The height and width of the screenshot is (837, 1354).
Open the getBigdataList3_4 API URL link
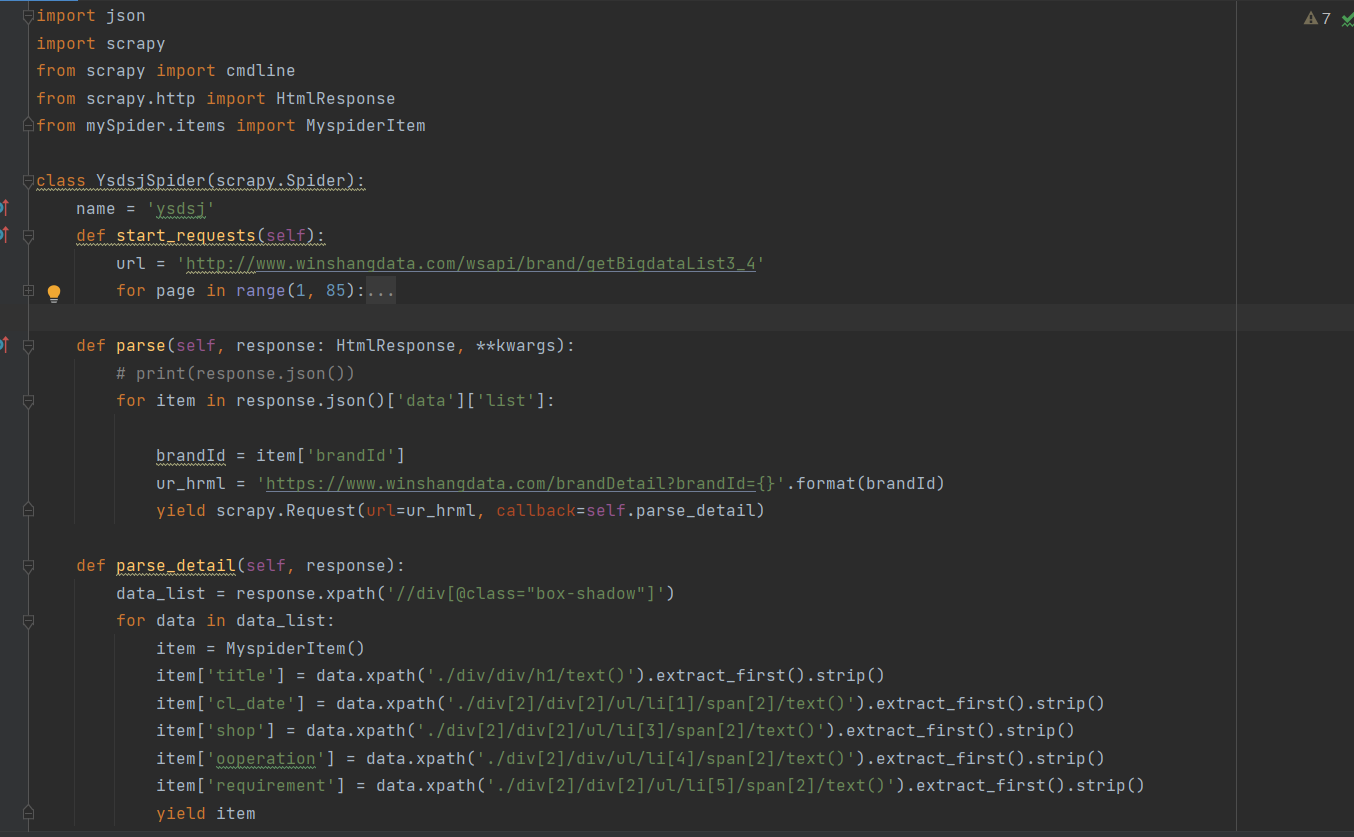coord(471,264)
